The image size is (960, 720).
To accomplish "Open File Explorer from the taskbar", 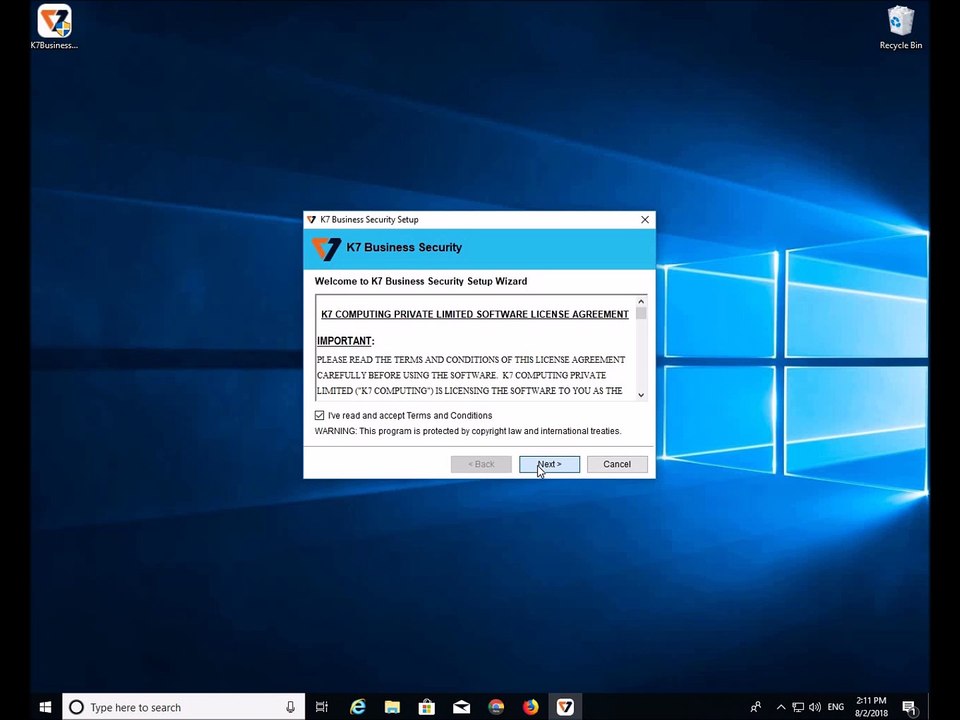I will (x=392, y=707).
